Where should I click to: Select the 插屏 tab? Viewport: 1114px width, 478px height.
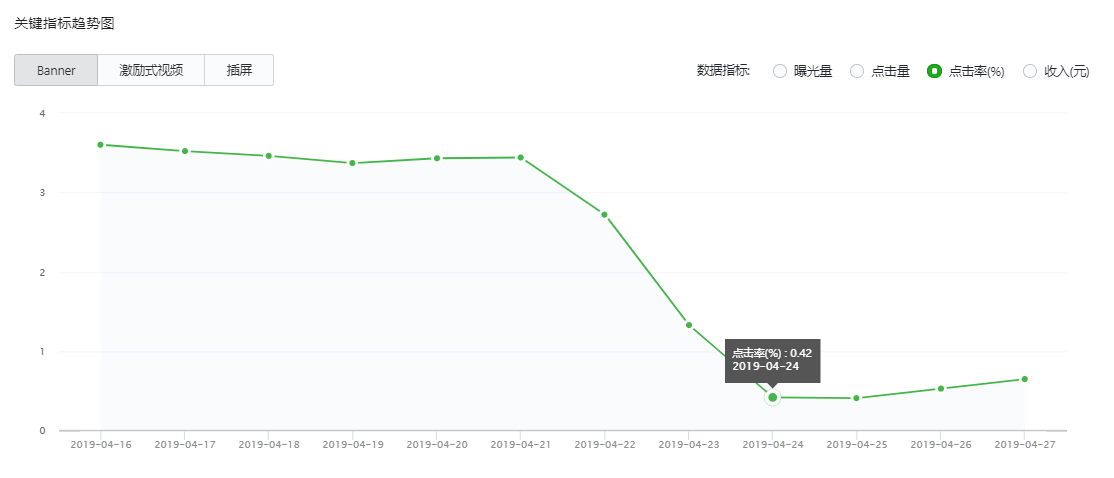pyautogui.click(x=239, y=70)
